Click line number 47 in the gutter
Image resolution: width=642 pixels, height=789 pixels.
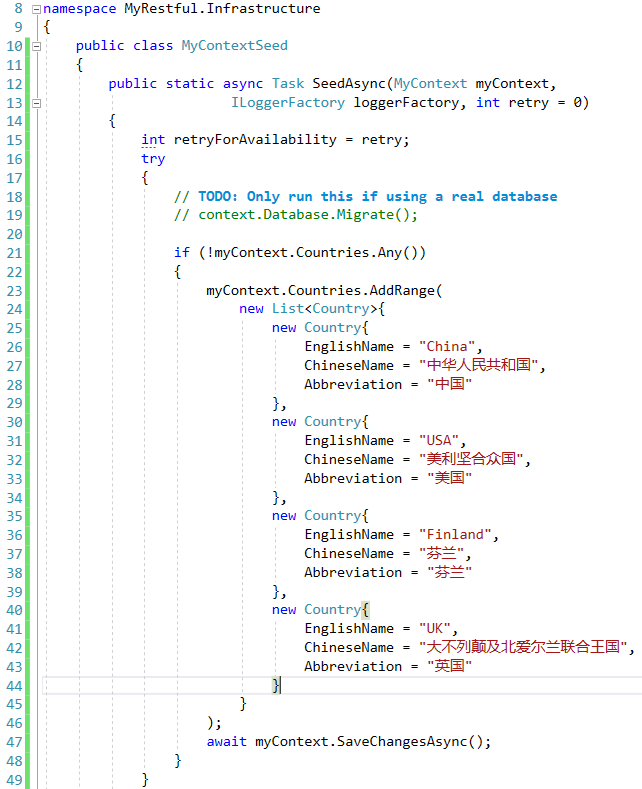pyautogui.click(x=15, y=742)
